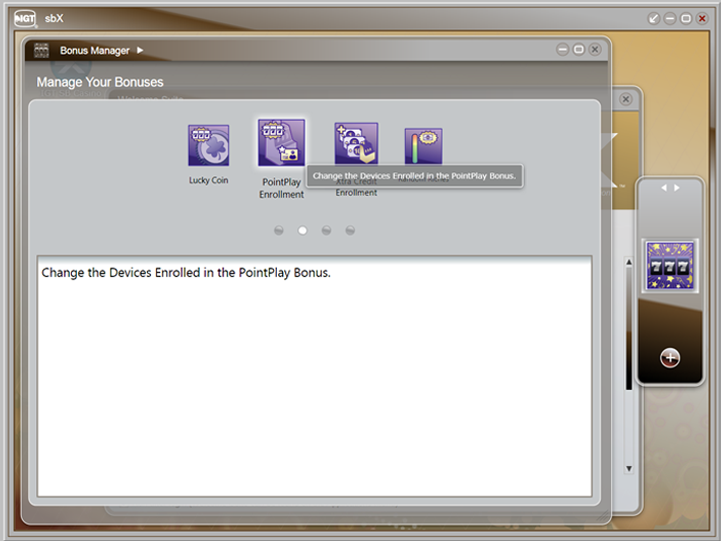Click the left arrow on side dock
The width and height of the screenshot is (721, 541).
pos(664,188)
